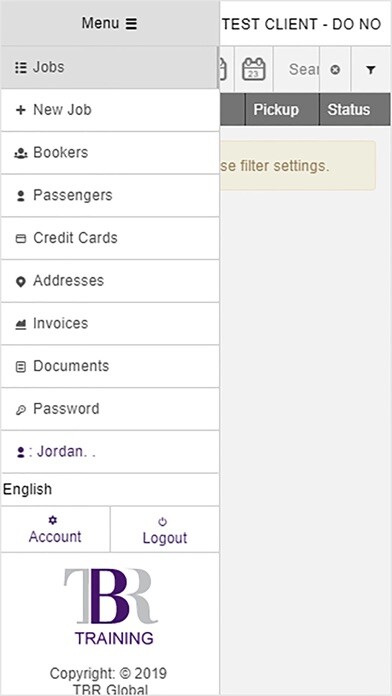This screenshot has width=392, height=696.
Task: Click the Logout power button
Action: pos(165,530)
